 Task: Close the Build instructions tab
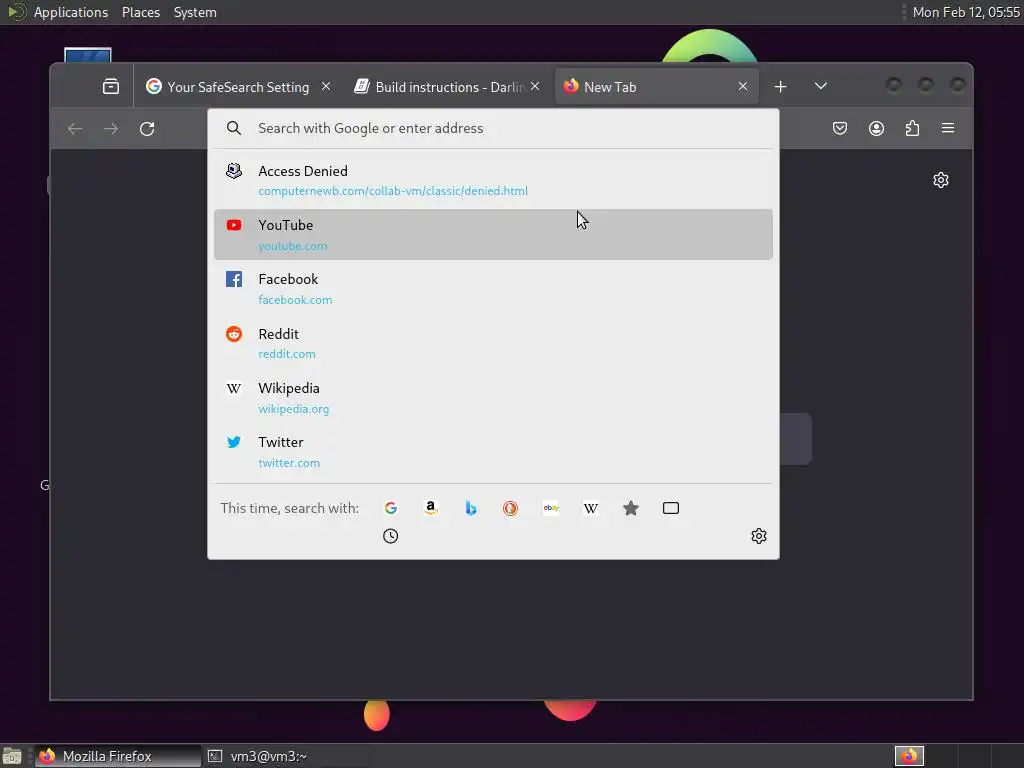point(535,86)
